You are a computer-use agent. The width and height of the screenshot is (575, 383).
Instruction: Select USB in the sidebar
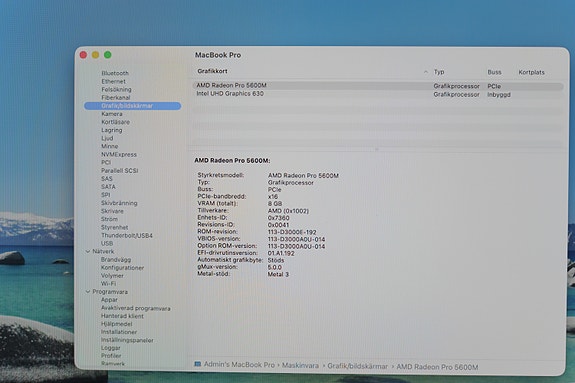107,243
